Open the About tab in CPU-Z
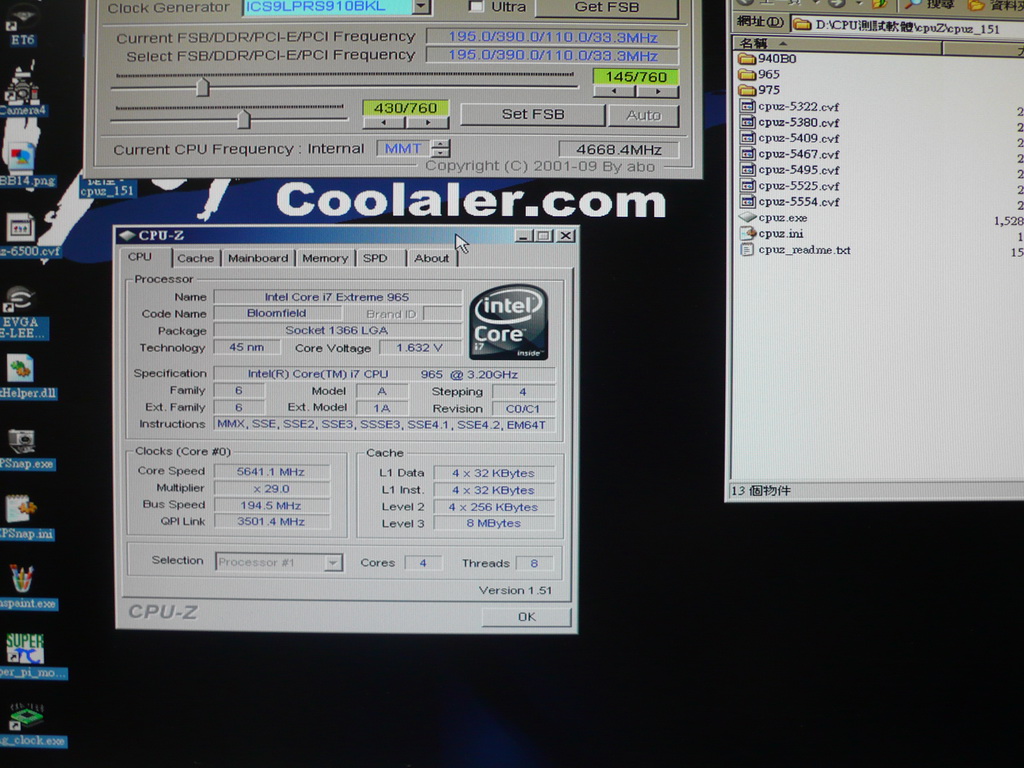Screen dimensions: 1024x768 [432, 259]
